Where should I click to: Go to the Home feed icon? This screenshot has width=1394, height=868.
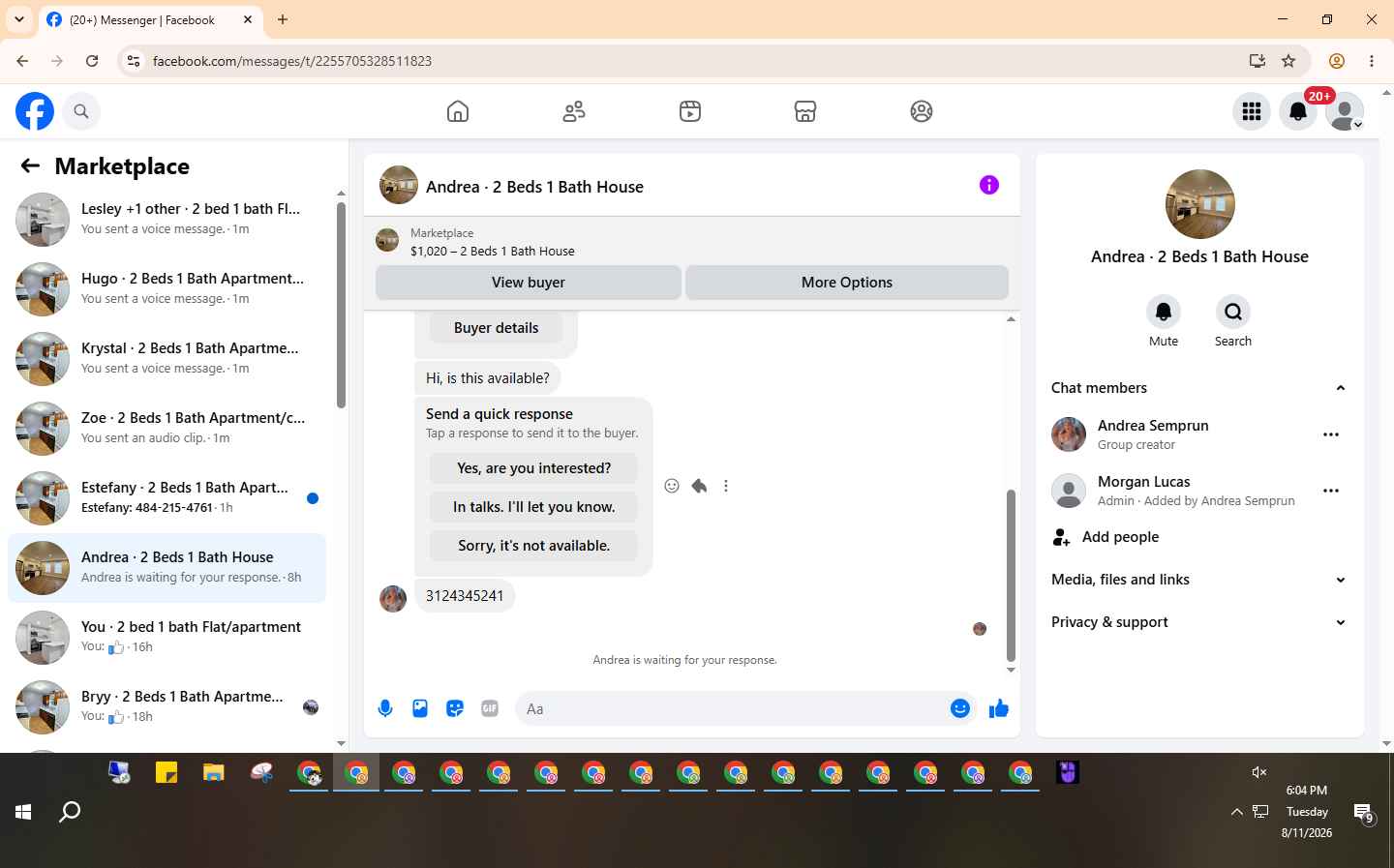pyautogui.click(x=458, y=111)
